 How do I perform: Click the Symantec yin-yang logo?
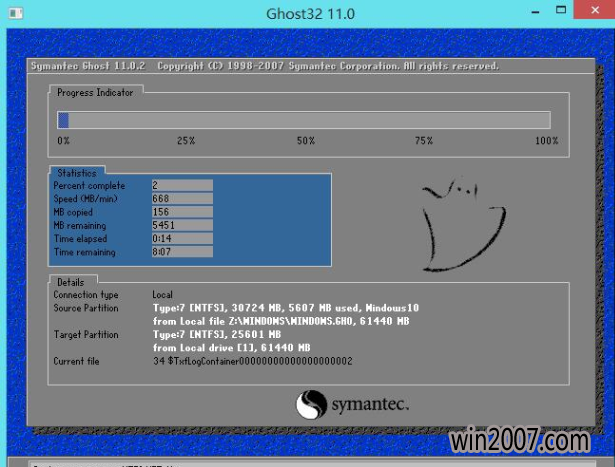point(311,404)
